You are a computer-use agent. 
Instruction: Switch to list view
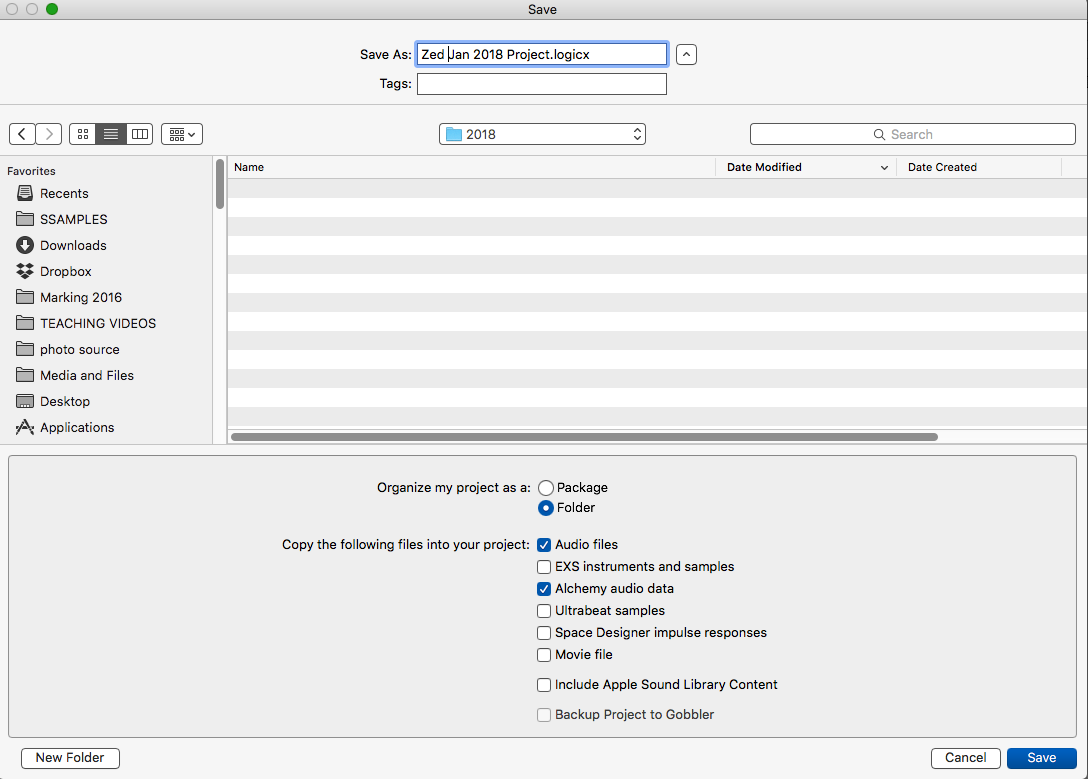[x=111, y=134]
